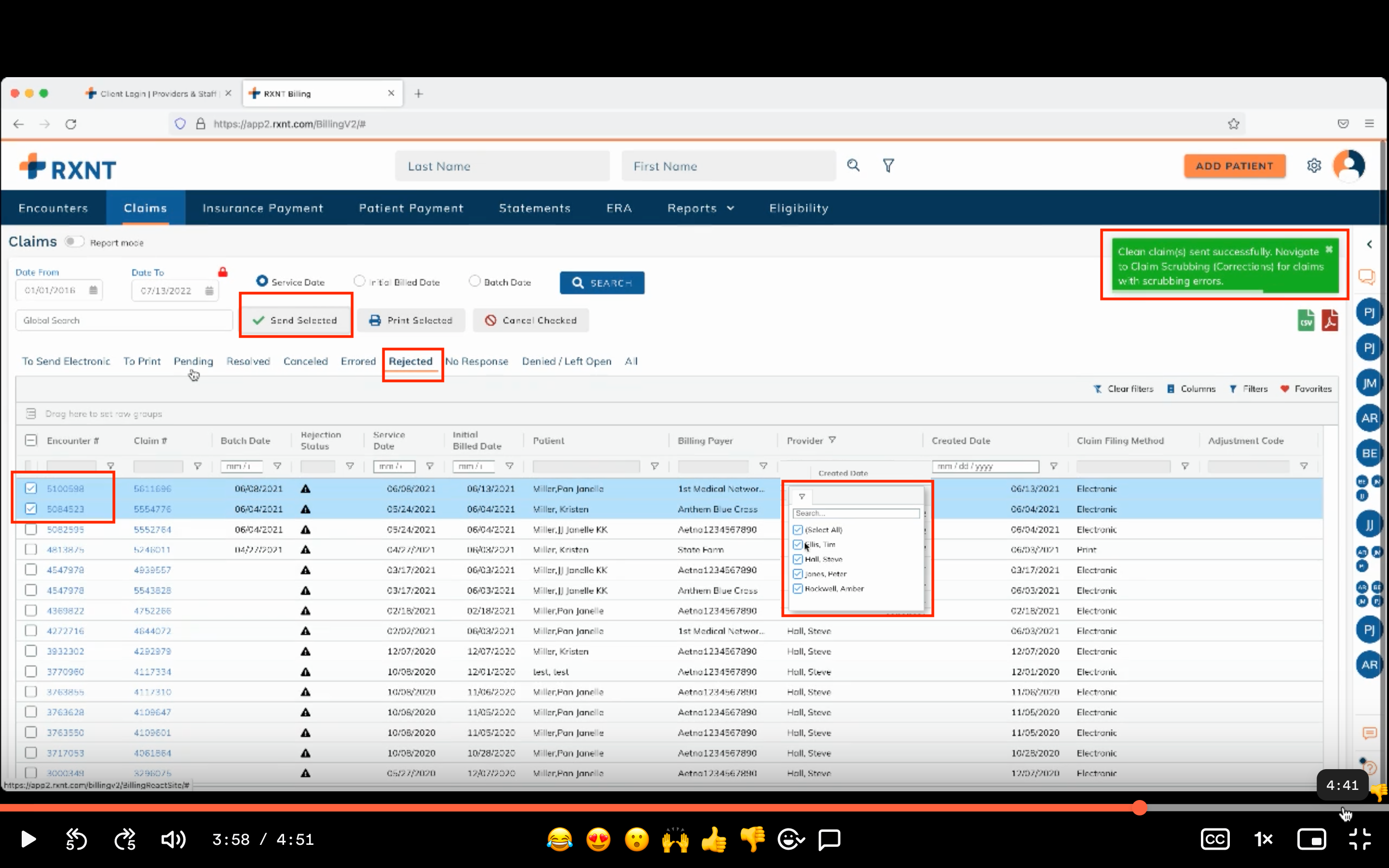Enable picture-in-picture for video
This screenshot has width=1389, height=868.
pos(1311,839)
